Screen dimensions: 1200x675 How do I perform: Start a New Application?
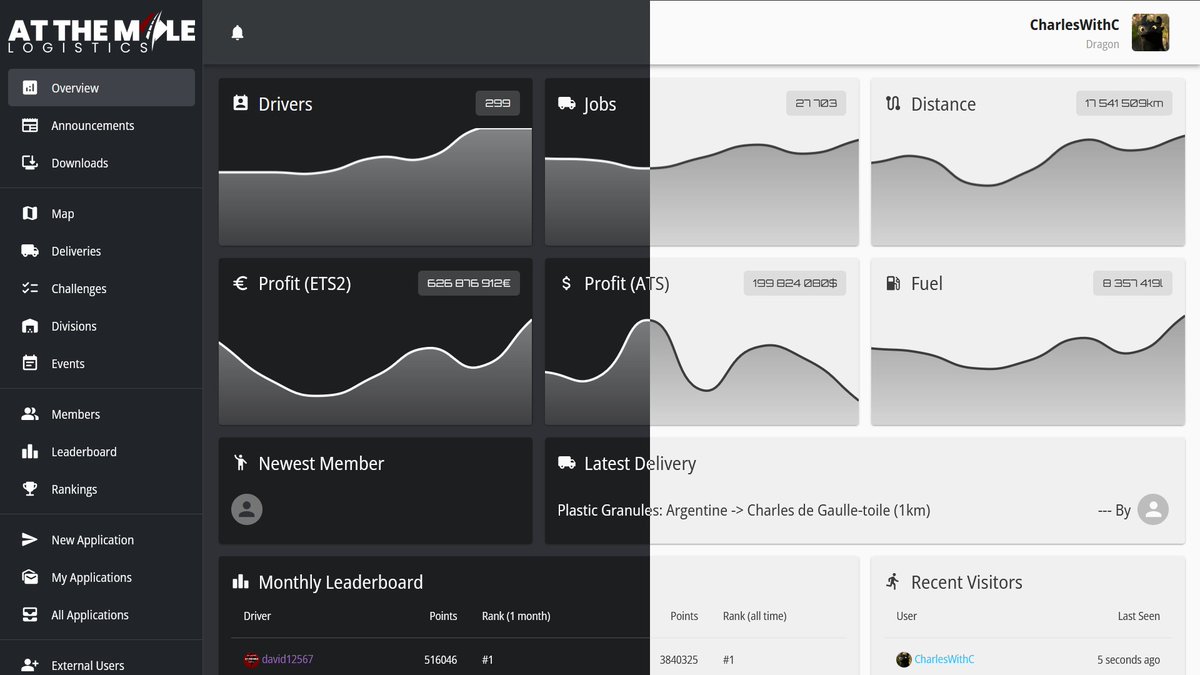click(101, 540)
